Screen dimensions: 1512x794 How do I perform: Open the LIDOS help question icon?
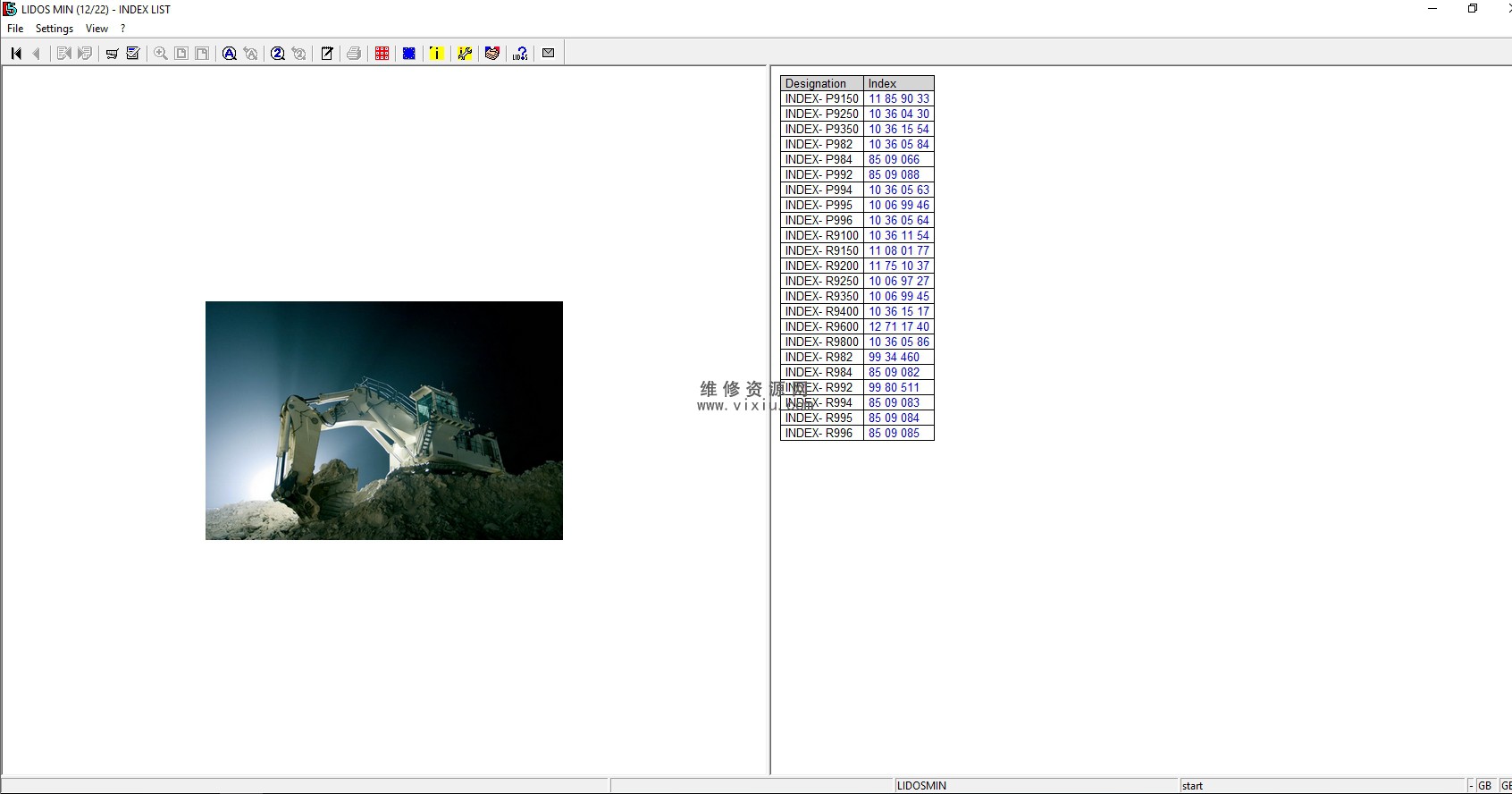520,54
